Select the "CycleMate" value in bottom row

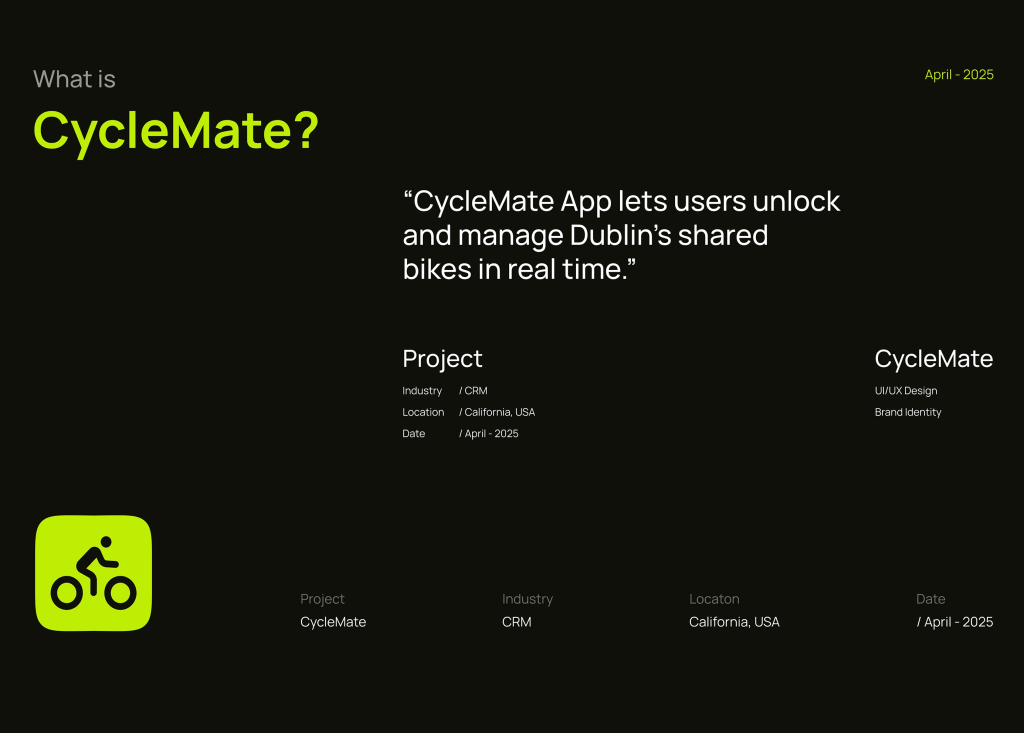pyautogui.click(x=333, y=622)
